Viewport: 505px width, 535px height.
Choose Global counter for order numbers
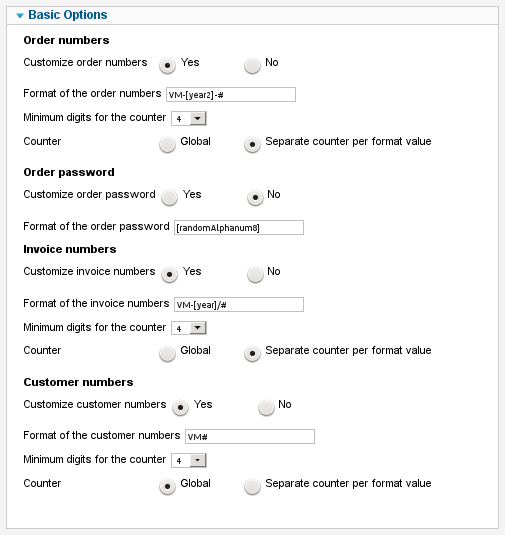click(x=167, y=144)
